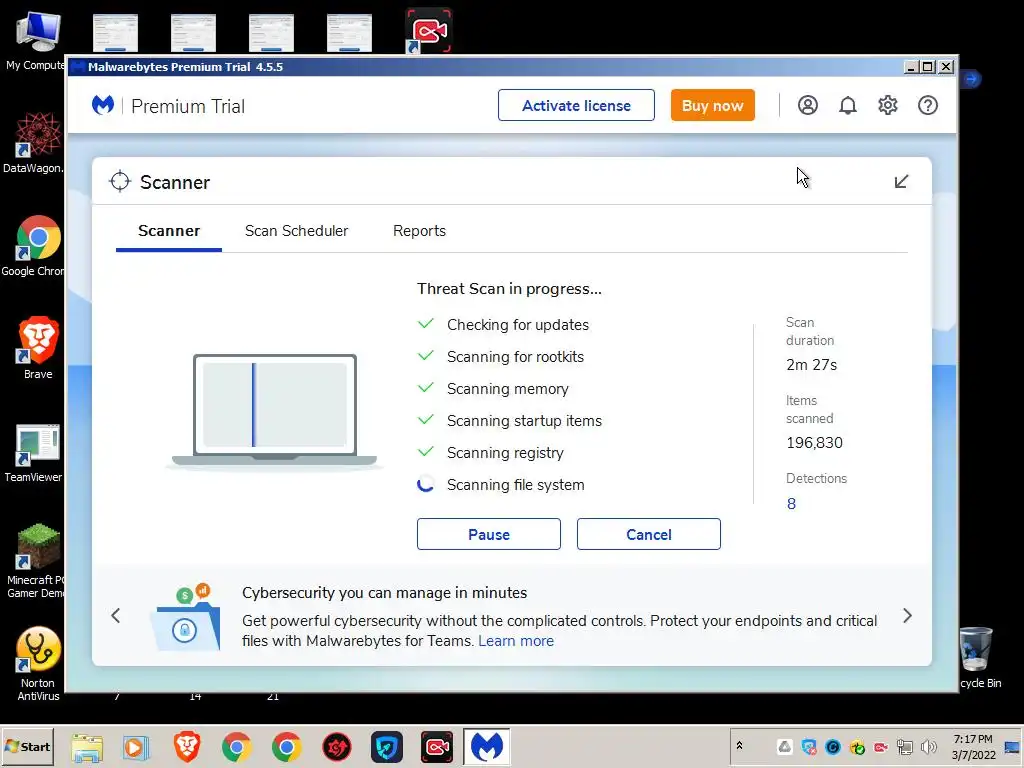Click the Checking for updates step

(x=518, y=325)
